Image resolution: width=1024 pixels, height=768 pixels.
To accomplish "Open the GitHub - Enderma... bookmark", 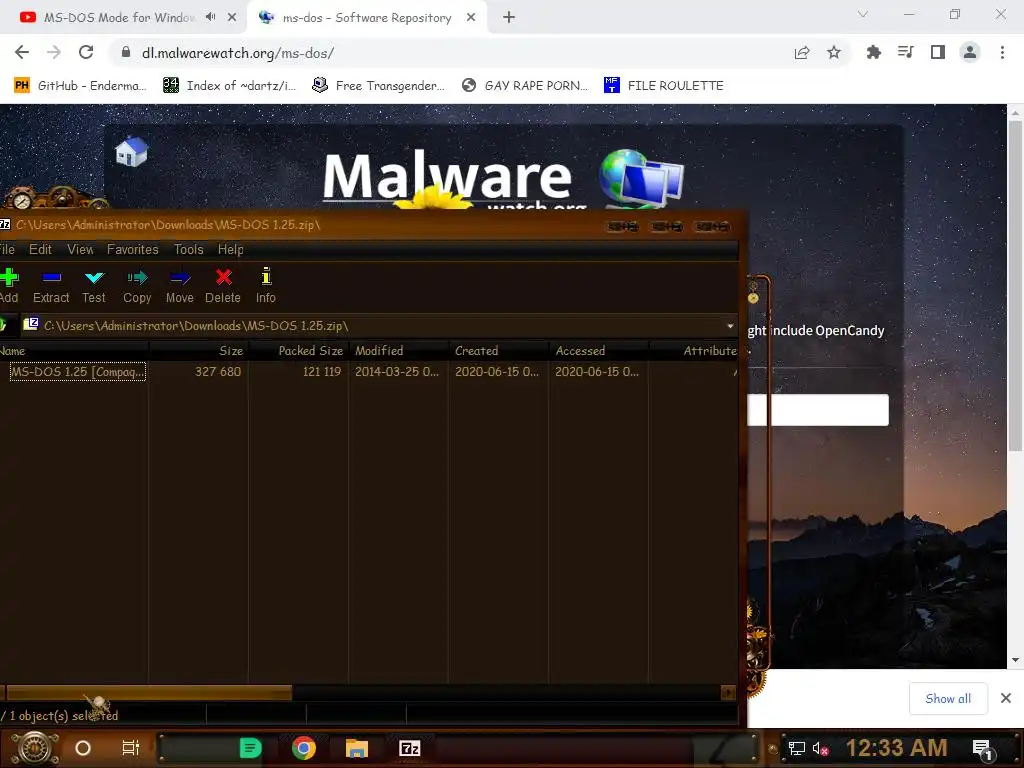I will coord(79,86).
